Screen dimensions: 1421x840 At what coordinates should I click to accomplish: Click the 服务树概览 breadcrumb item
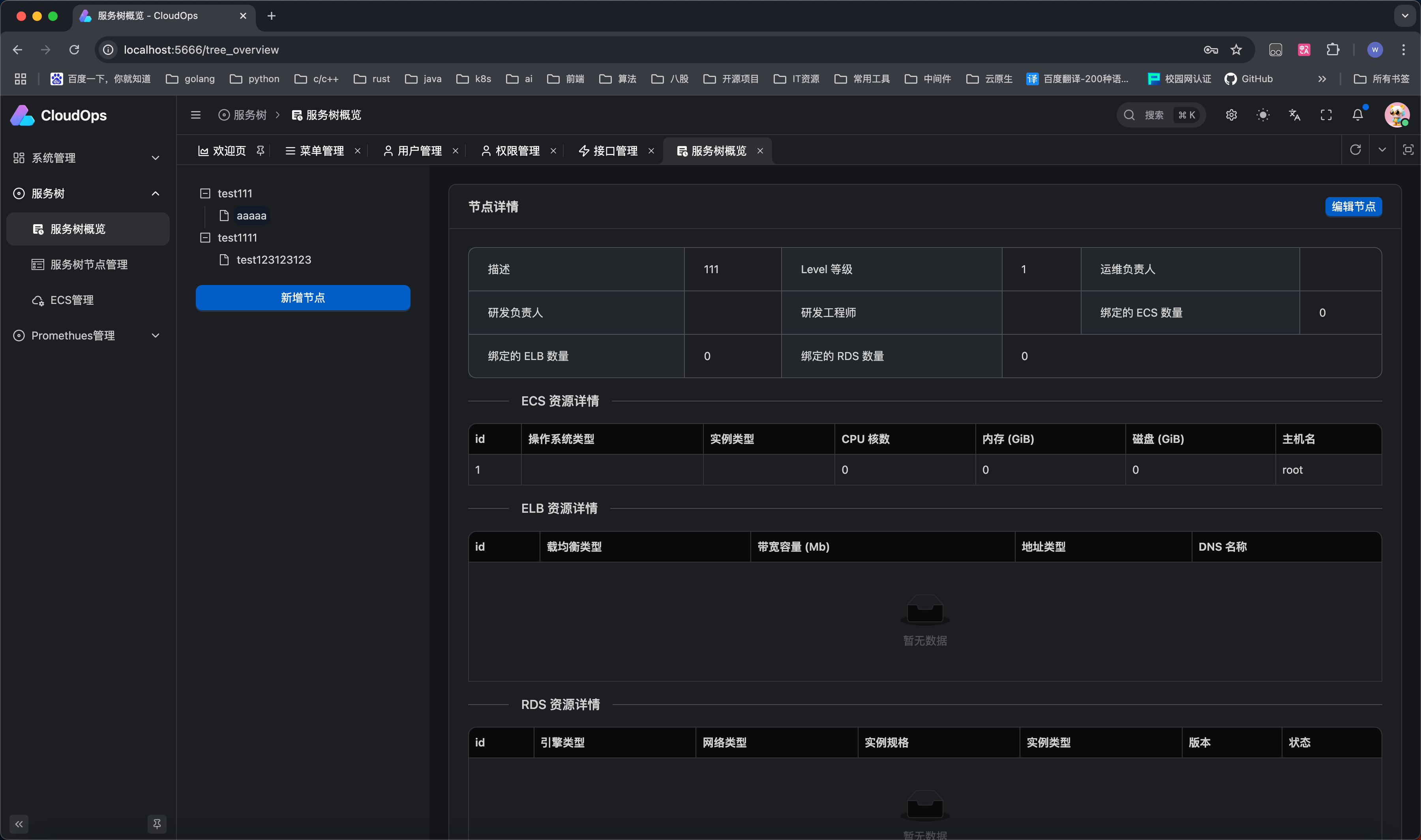click(x=326, y=115)
